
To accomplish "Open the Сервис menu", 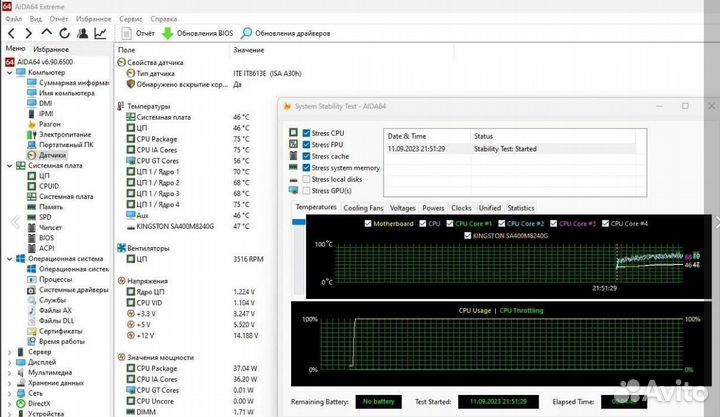I will click(x=131, y=19).
